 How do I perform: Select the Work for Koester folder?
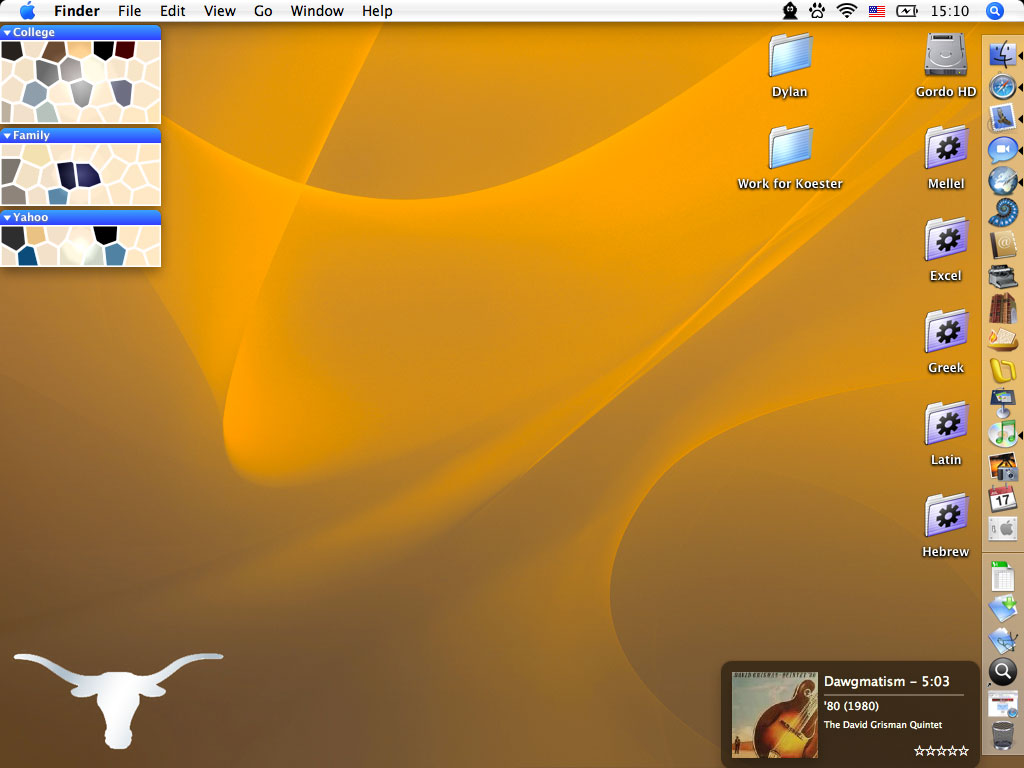pos(790,148)
